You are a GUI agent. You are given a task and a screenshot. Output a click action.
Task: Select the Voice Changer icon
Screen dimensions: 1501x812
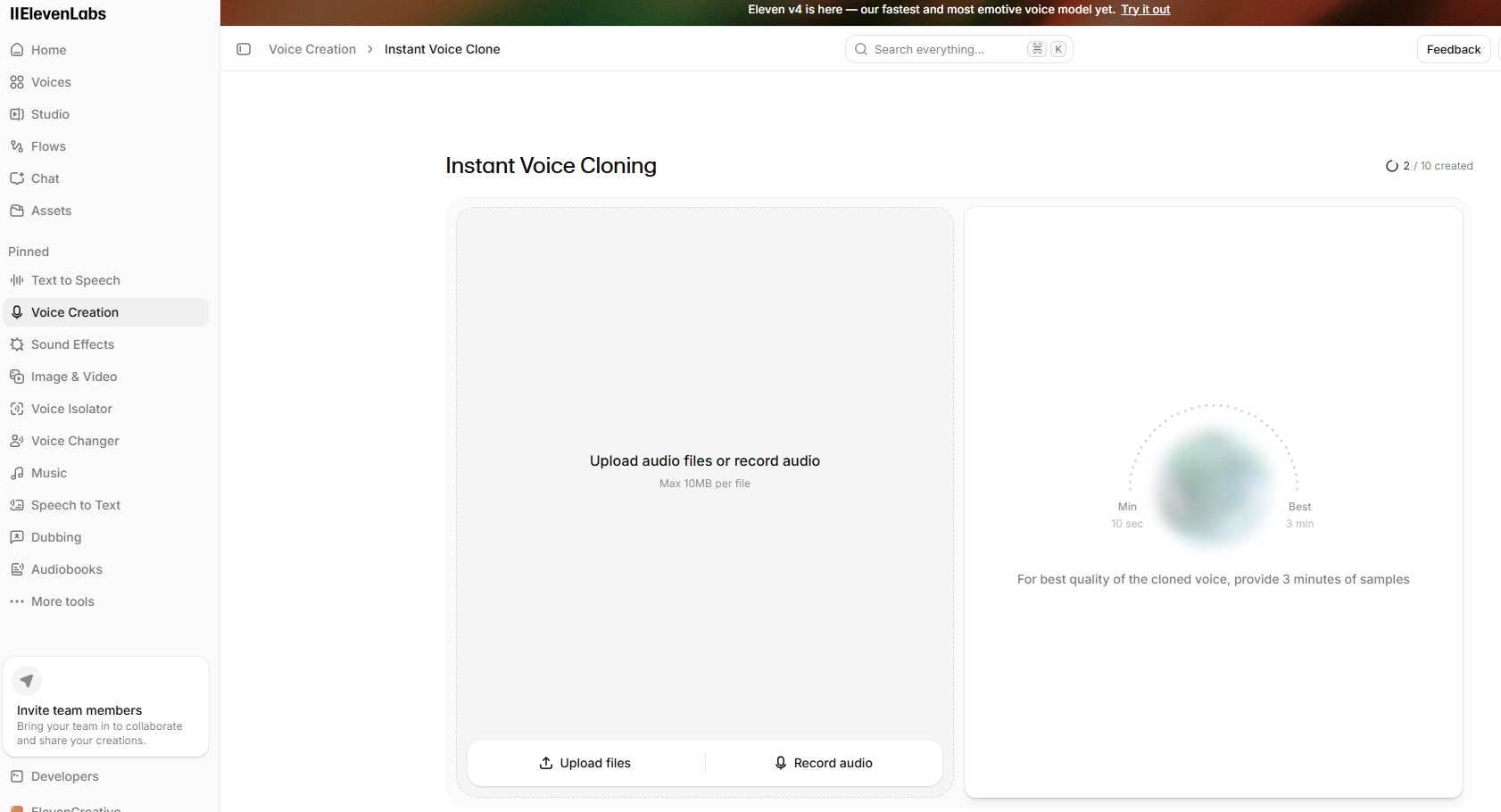pyautogui.click(x=17, y=441)
